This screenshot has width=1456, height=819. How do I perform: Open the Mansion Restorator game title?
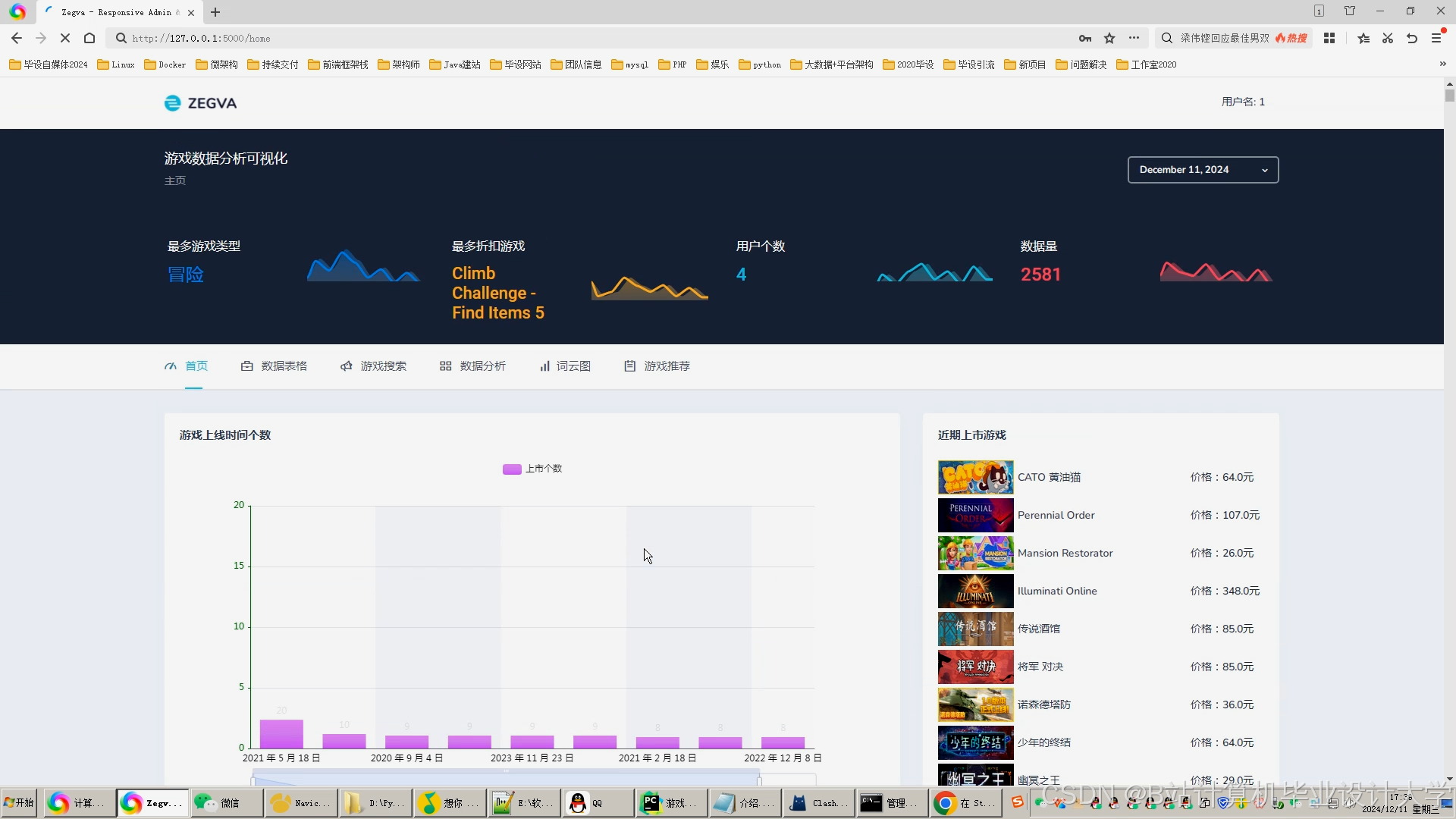(x=1065, y=553)
